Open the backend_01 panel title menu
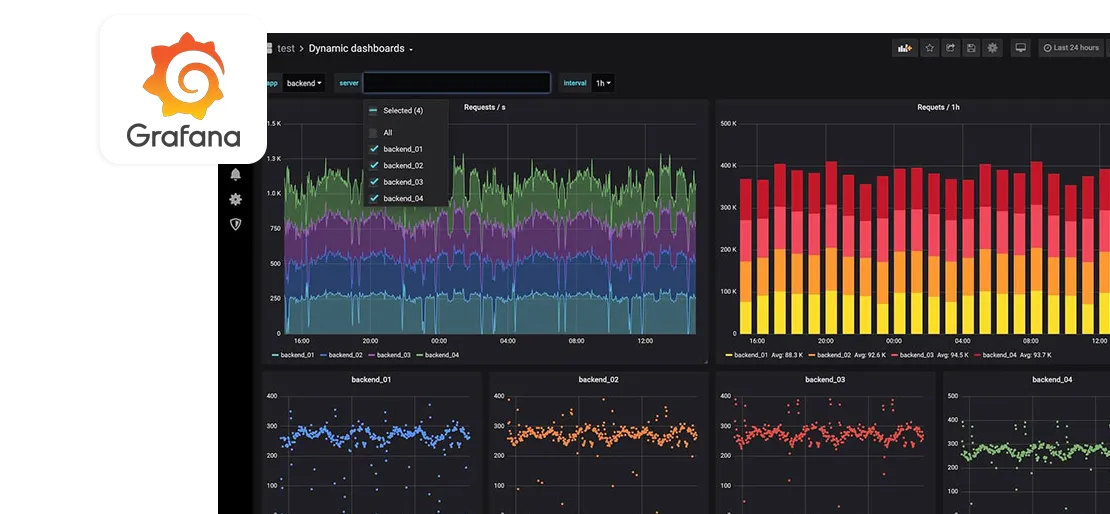This screenshot has width=1110, height=514. (372, 379)
